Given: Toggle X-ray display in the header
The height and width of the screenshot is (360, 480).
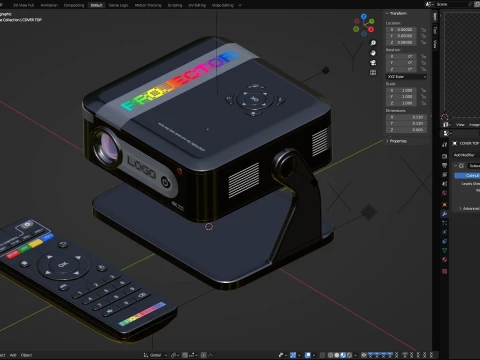Looking at the screenshot, I should point(322,355).
